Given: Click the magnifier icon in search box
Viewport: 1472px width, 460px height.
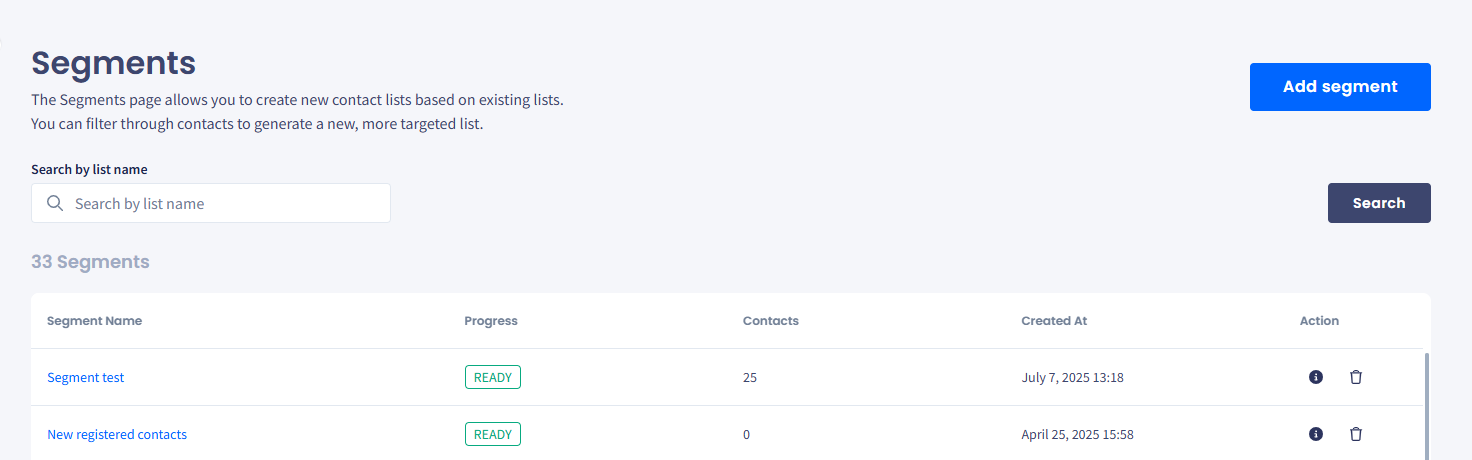Looking at the screenshot, I should tap(55, 203).
